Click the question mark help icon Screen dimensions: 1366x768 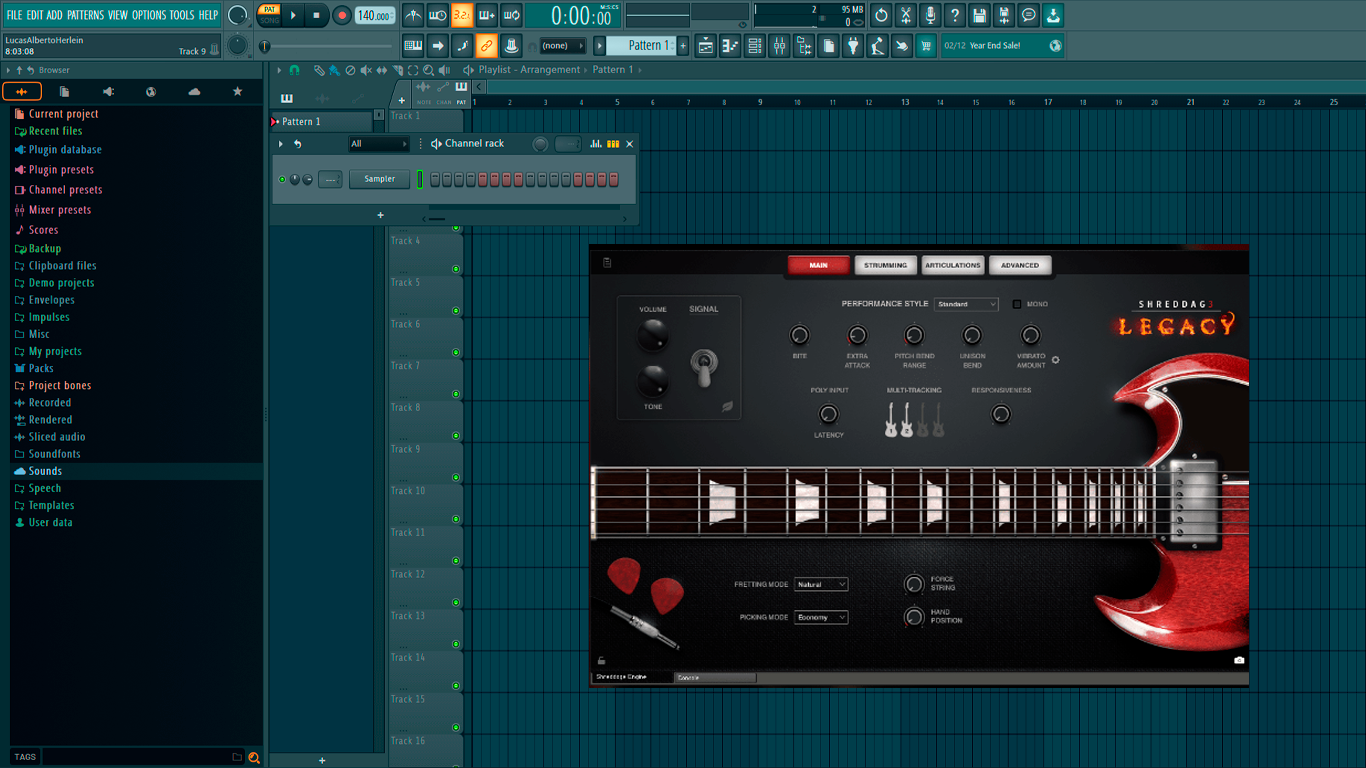955,15
